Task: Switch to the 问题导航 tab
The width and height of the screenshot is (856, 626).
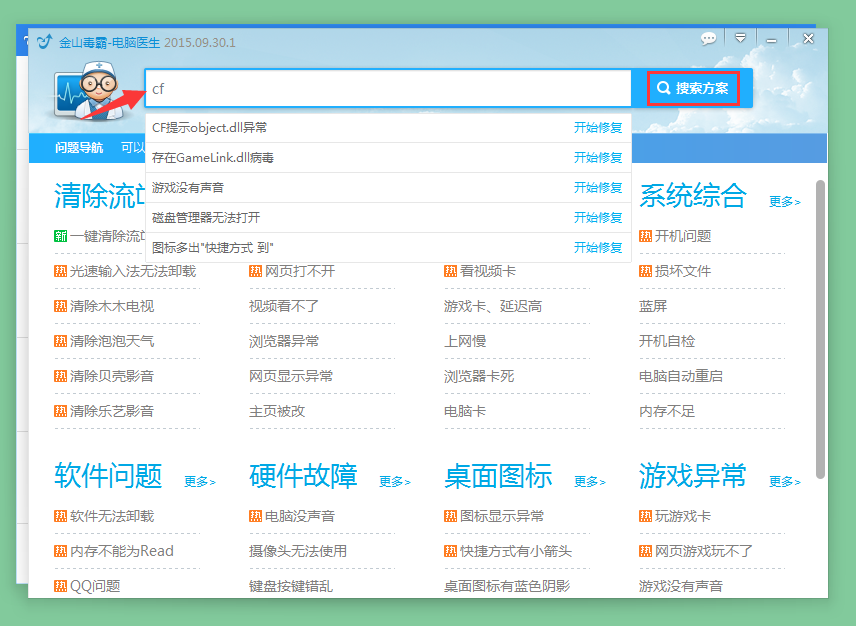Action: (x=79, y=147)
